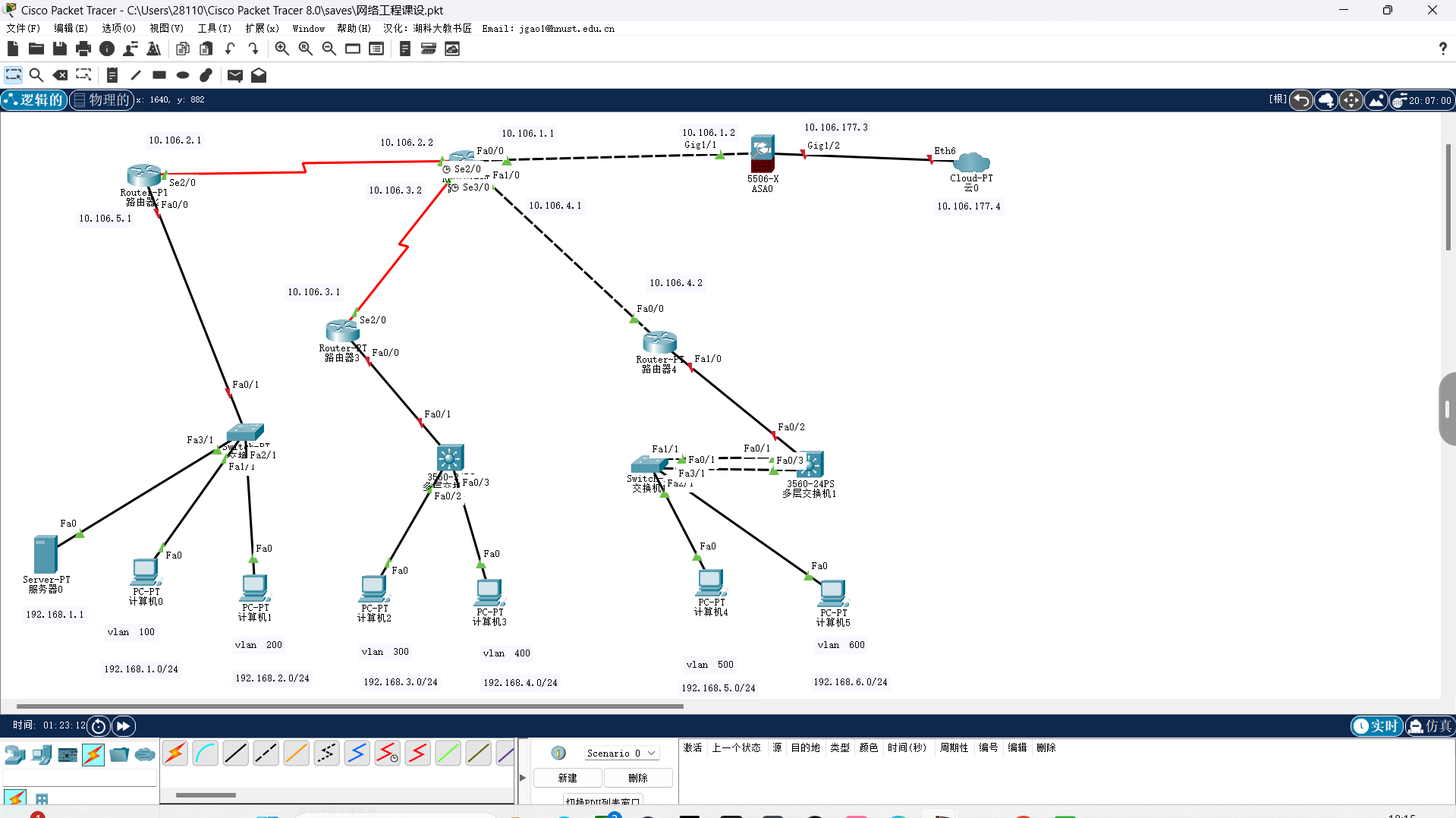Add a simple PDU closed envelope
The height and width of the screenshot is (818, 1456).
(235, 75)
